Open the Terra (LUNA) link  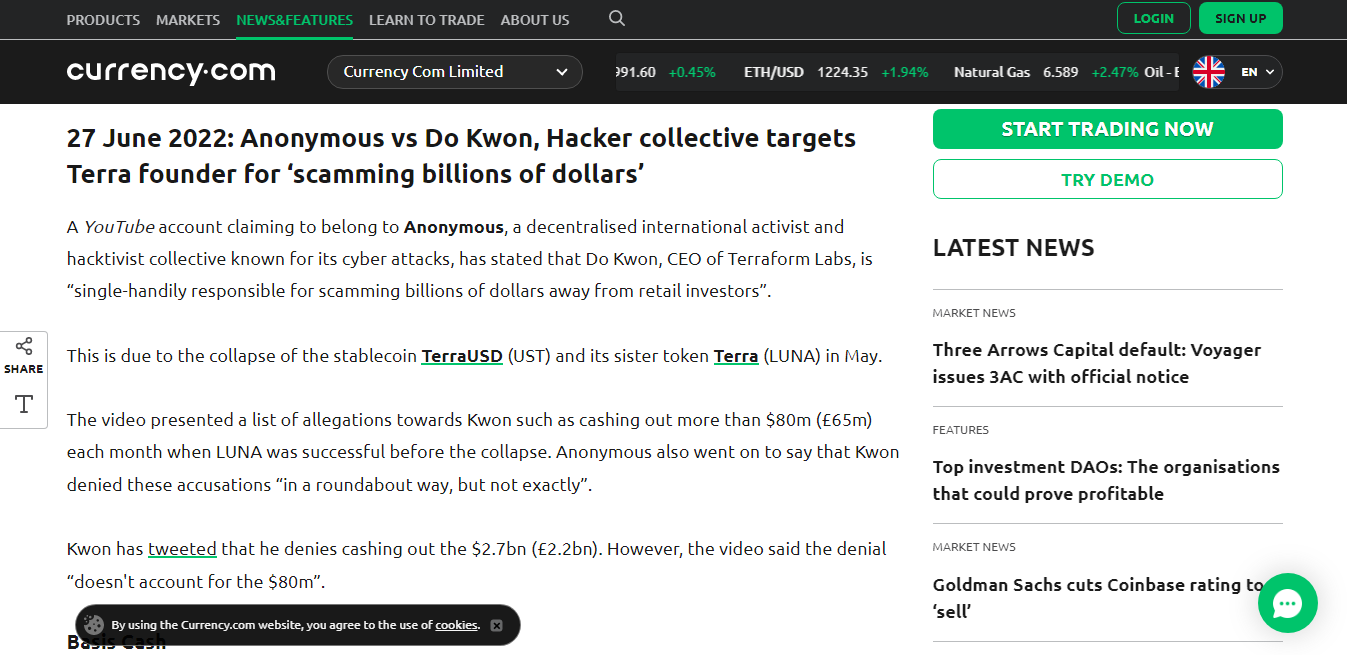[x=736, y=356]
